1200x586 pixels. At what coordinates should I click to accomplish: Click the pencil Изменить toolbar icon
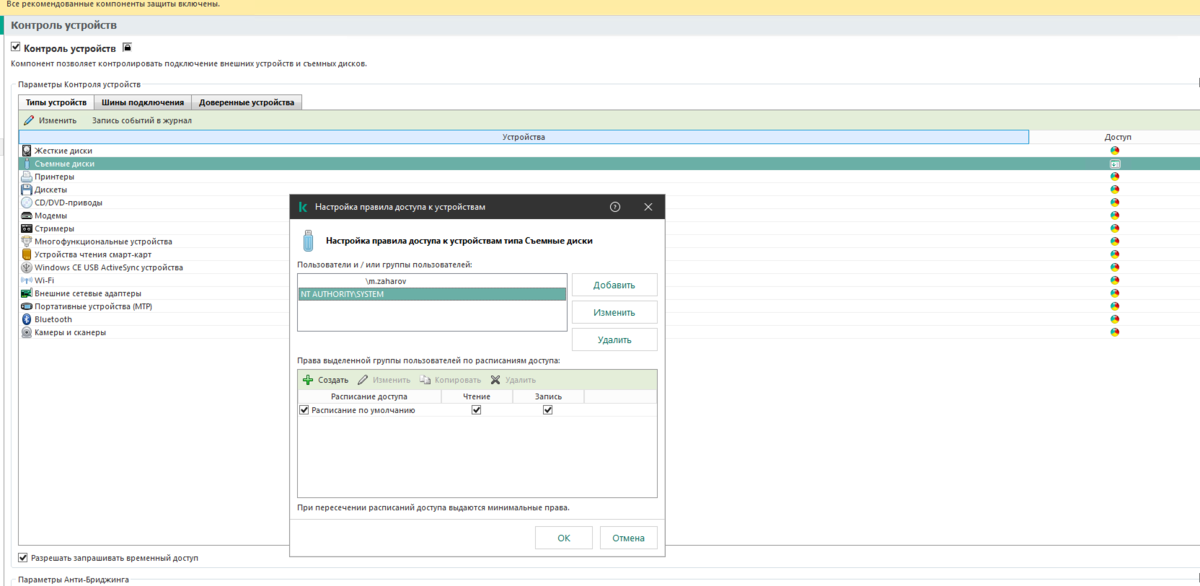29,120
